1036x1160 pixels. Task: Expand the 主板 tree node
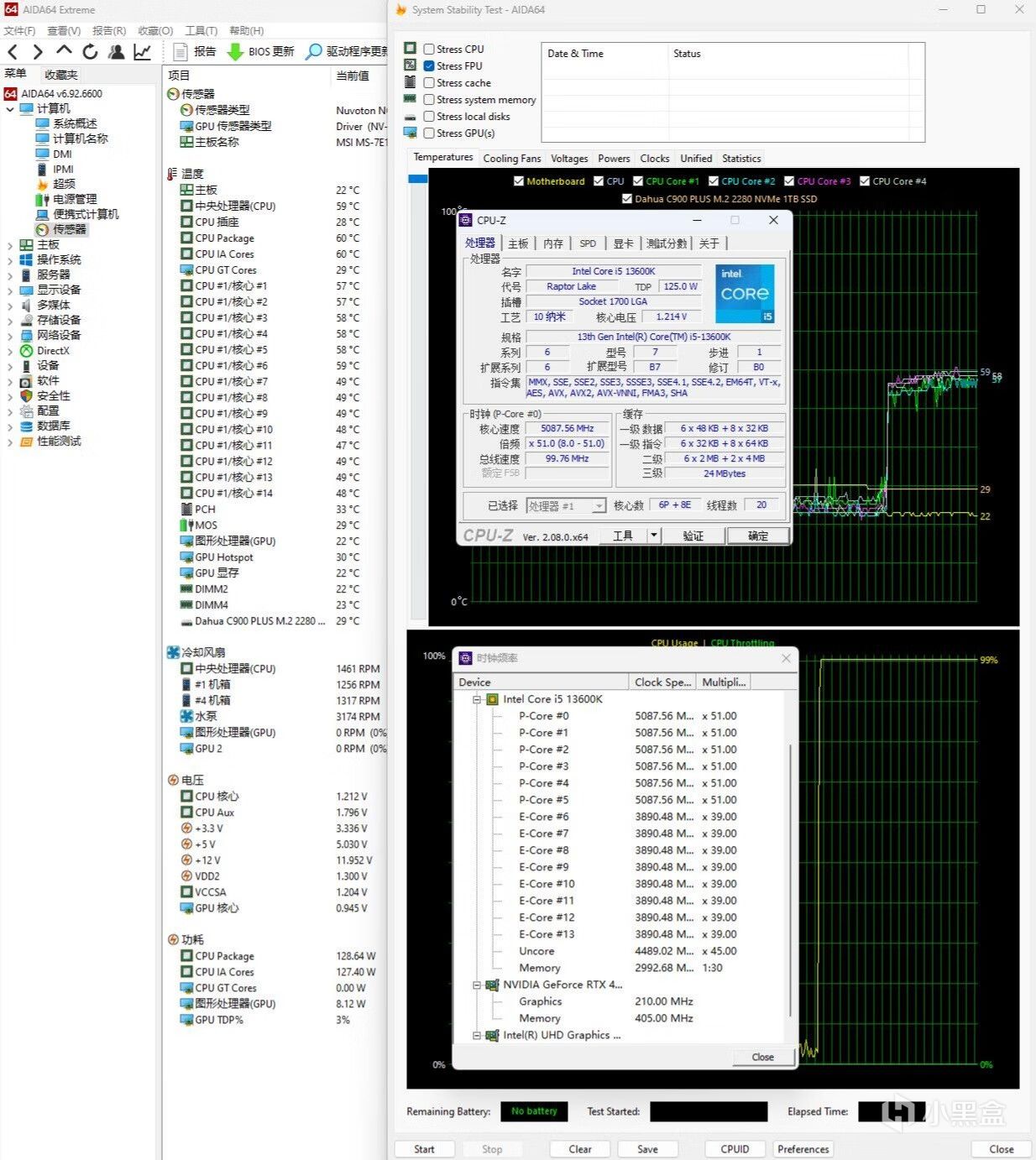[x=10, y=245]
